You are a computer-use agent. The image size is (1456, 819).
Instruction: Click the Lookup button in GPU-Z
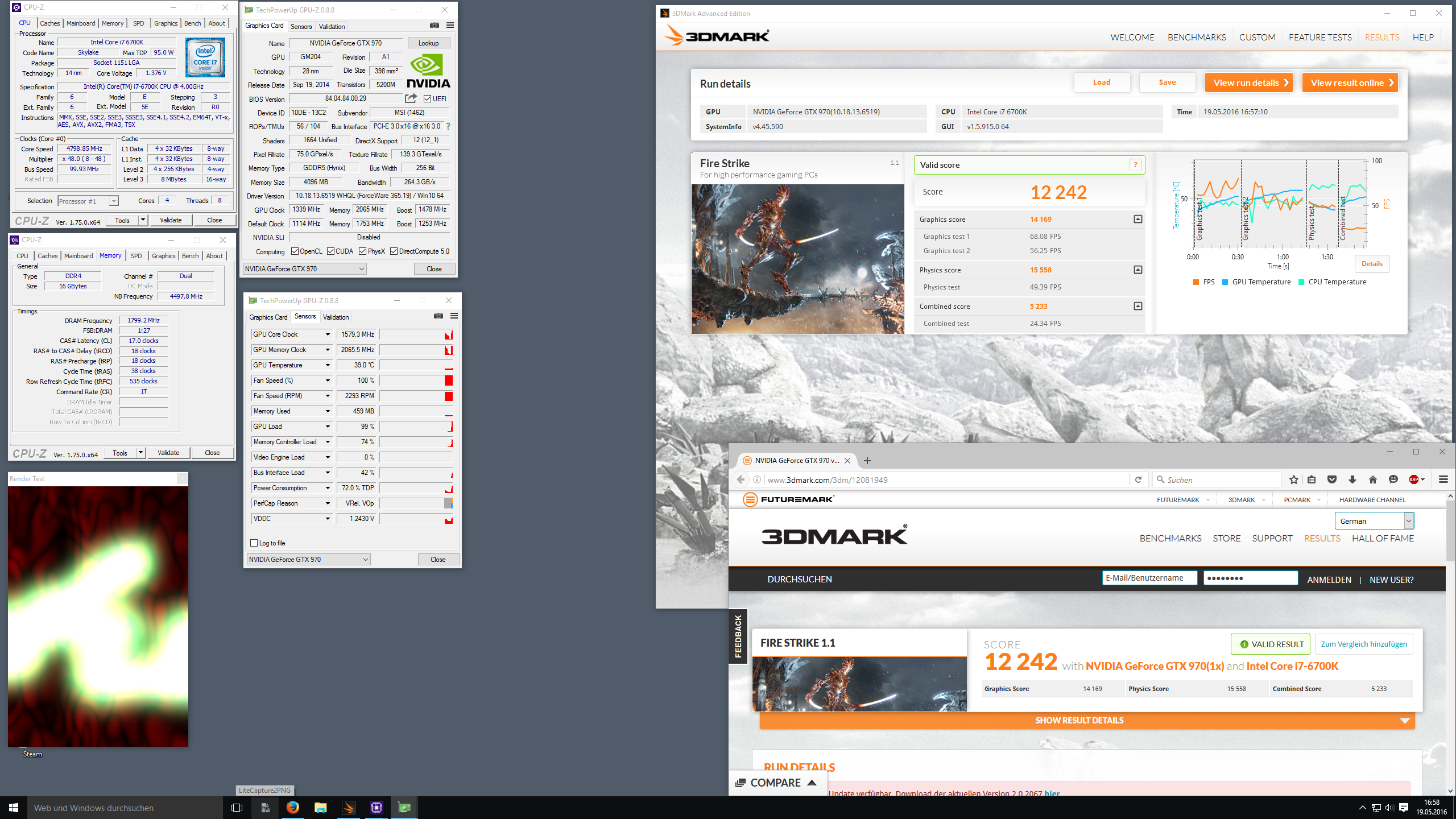point(428,43)
